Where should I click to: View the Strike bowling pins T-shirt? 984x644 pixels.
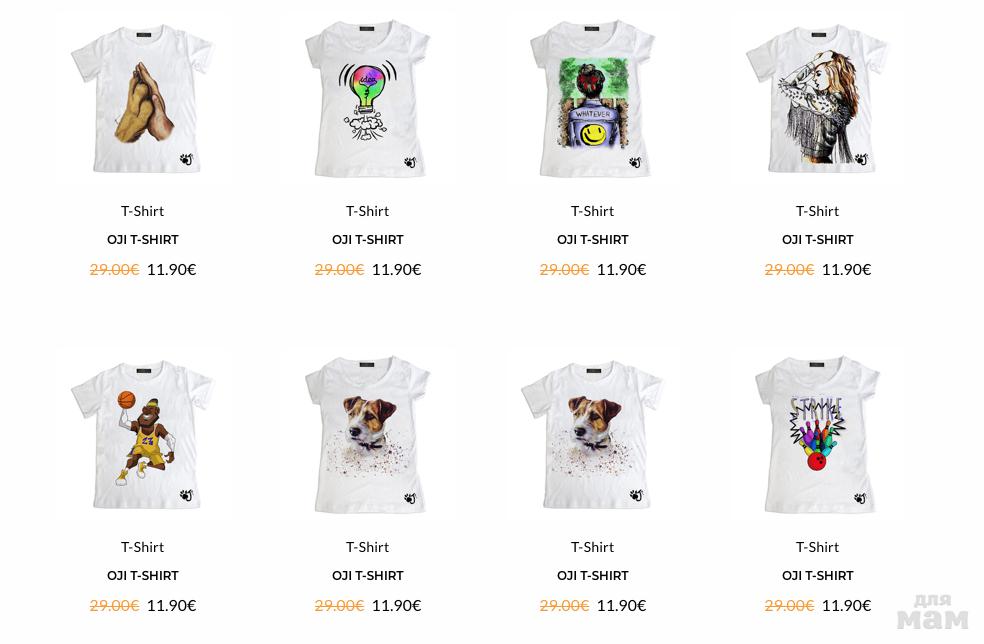[817, 435]
